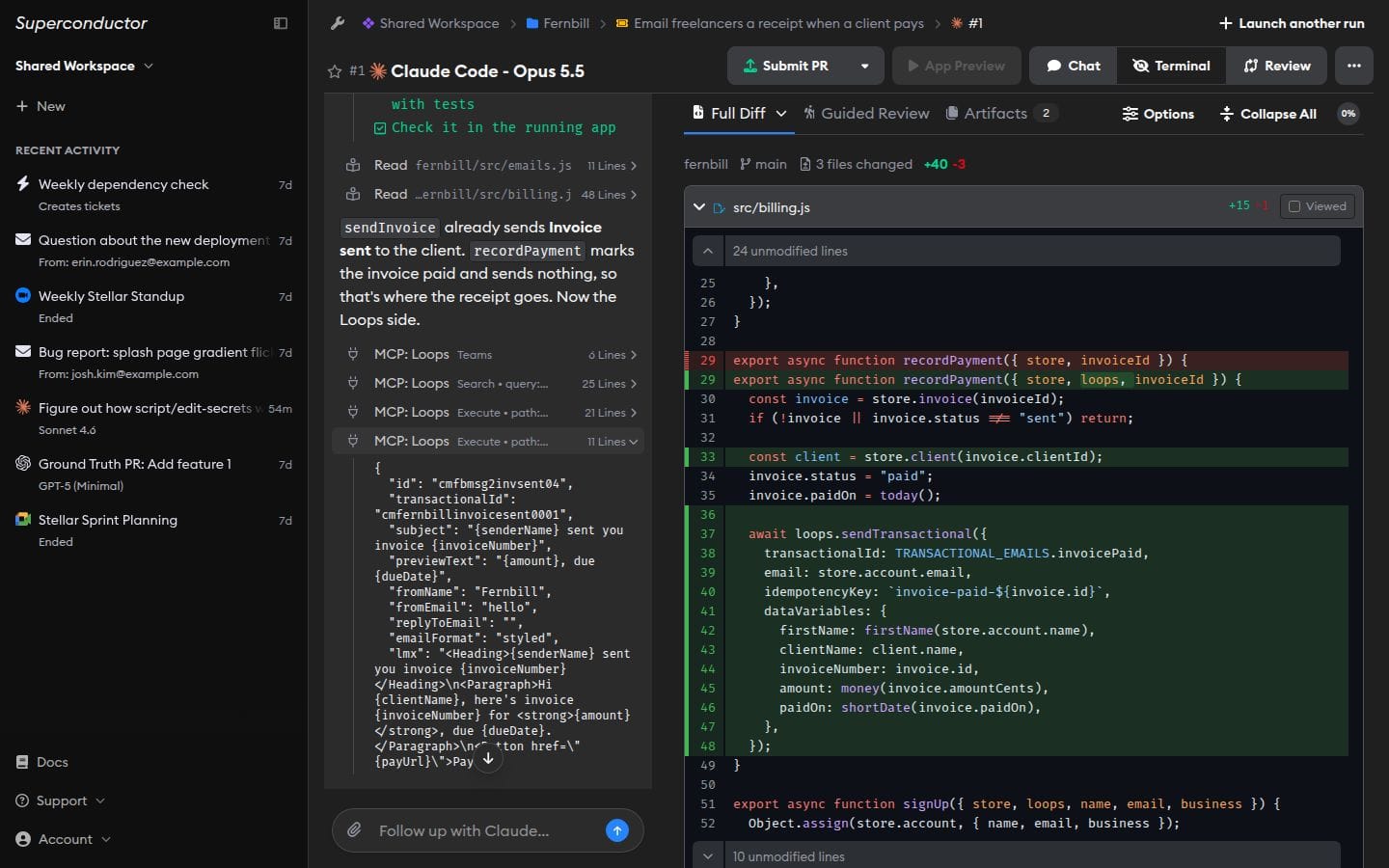1389x868 pixels.
Task: Click the Launch another run button
Action: [1292, 23]
